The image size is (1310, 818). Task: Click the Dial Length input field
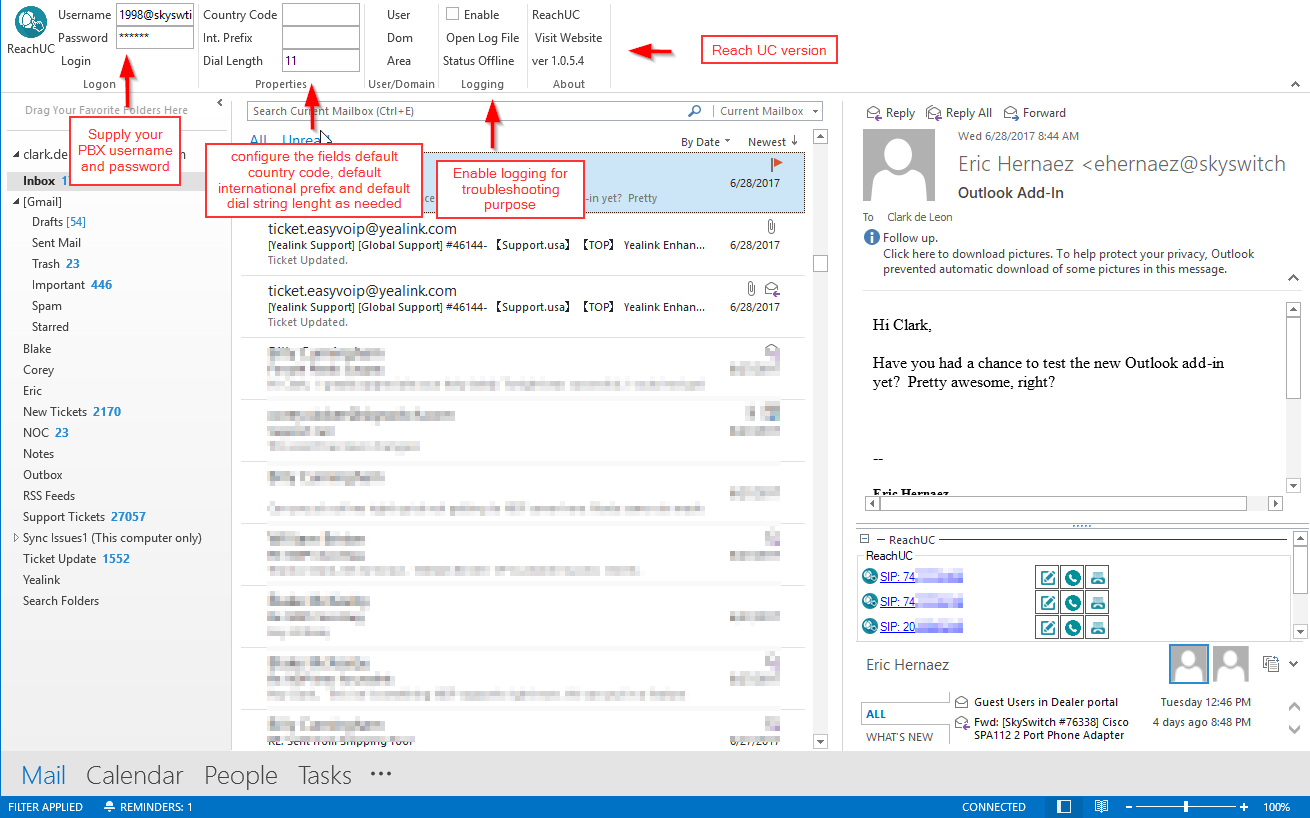[320, 61]
